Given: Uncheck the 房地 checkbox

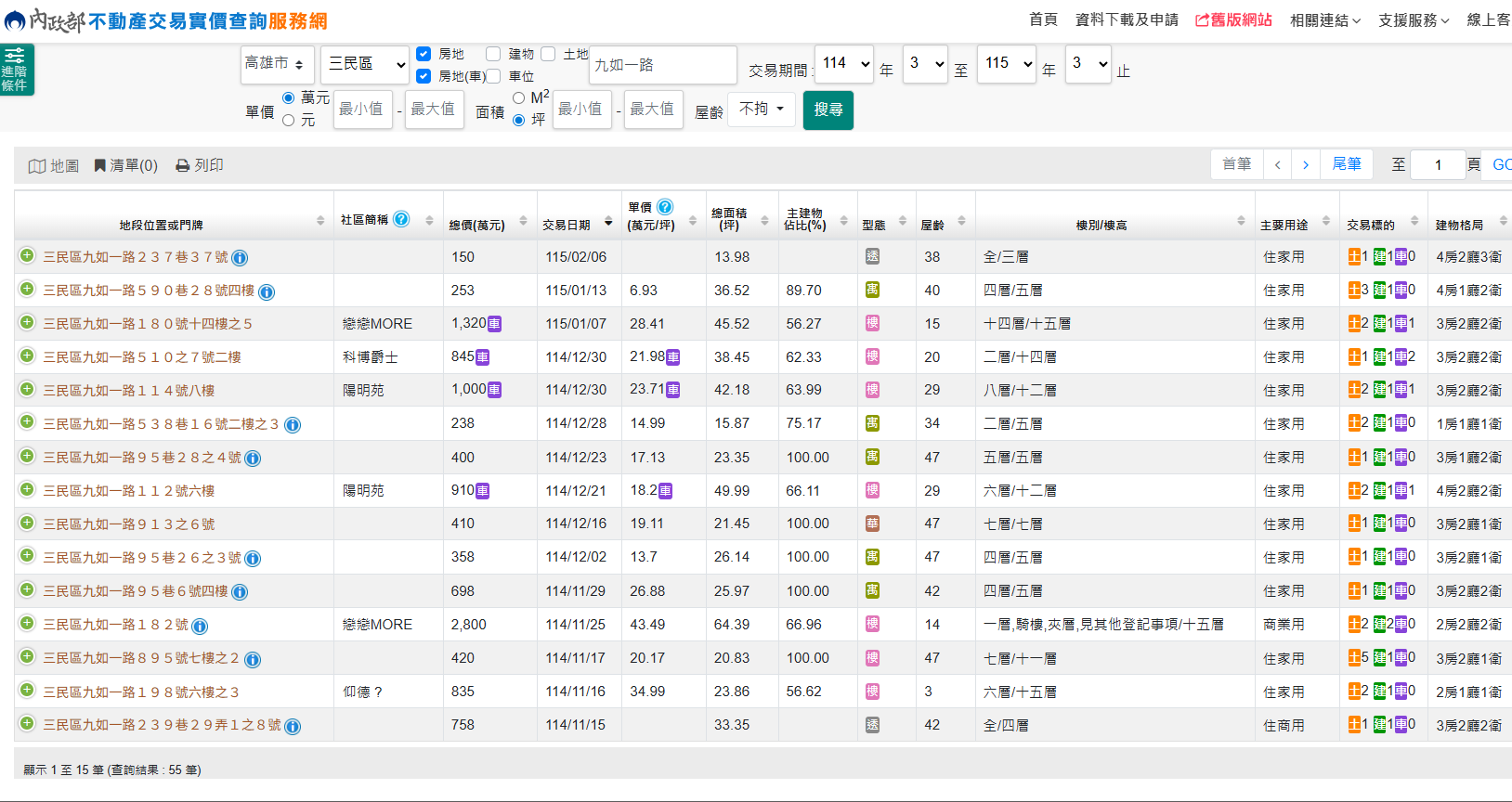Looking at the screenshot, I should click(424, 54).
